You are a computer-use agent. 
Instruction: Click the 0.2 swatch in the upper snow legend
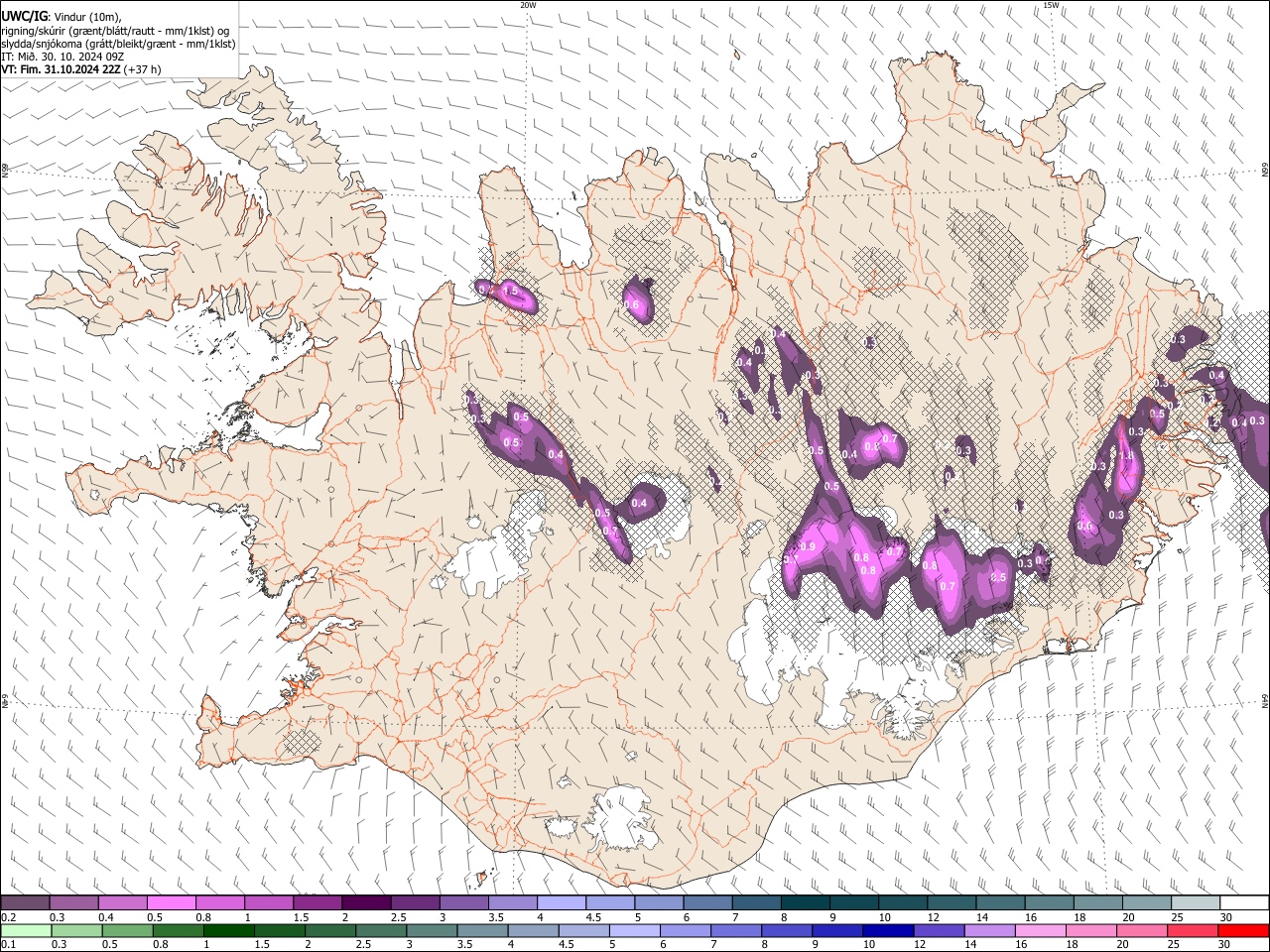coord(25,902)
